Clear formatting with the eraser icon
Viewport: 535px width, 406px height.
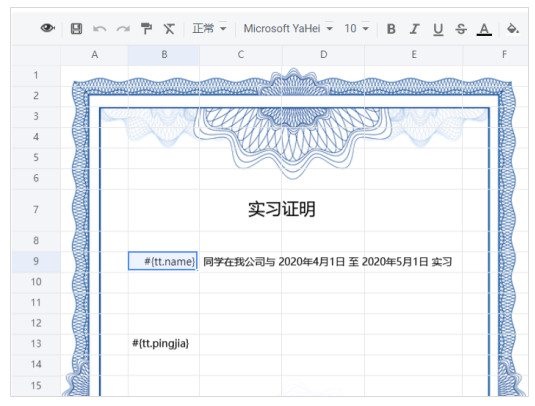tap(169, 29)
